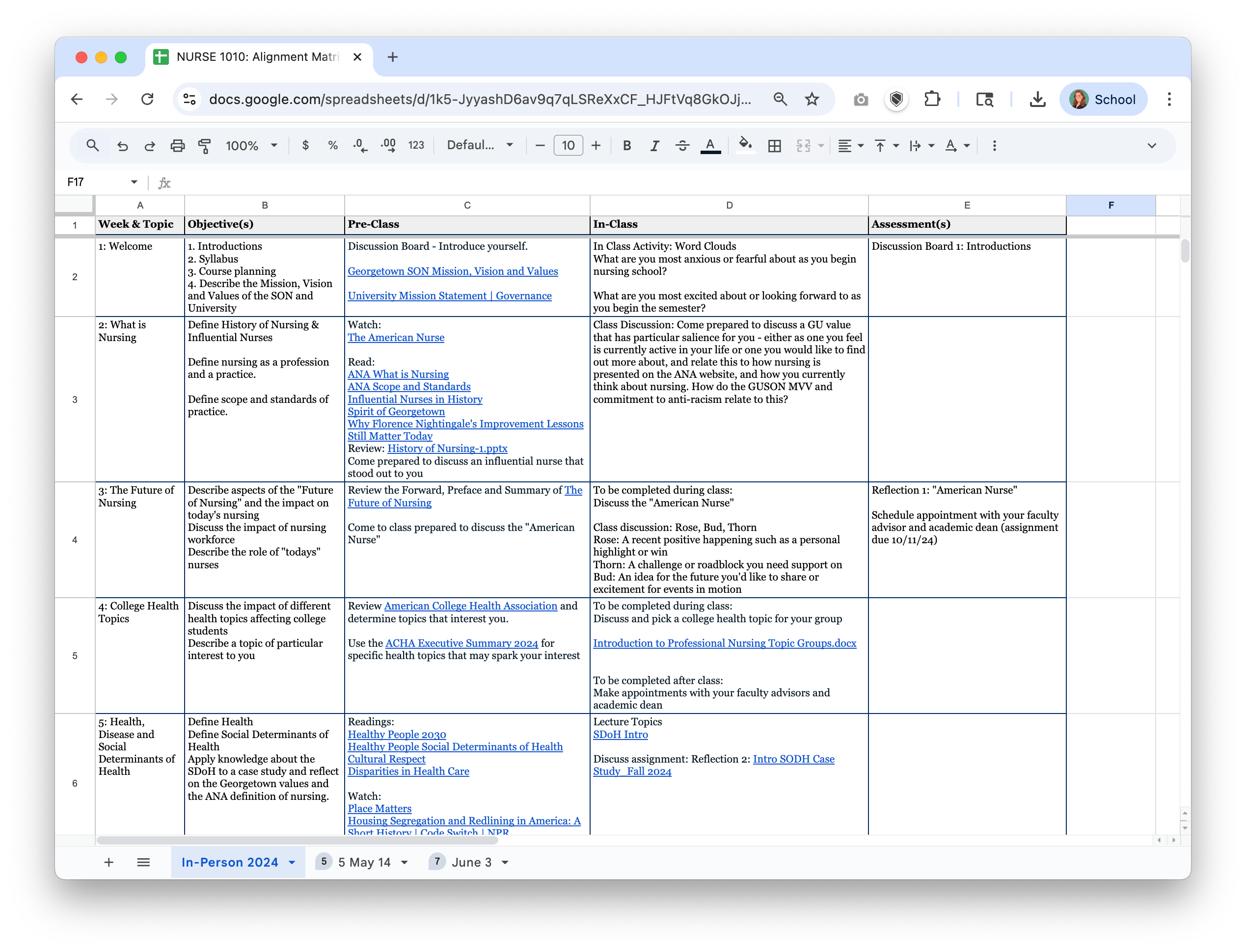Open The American Nurse link
1246x952 pixels.
[x=396, y=337]
